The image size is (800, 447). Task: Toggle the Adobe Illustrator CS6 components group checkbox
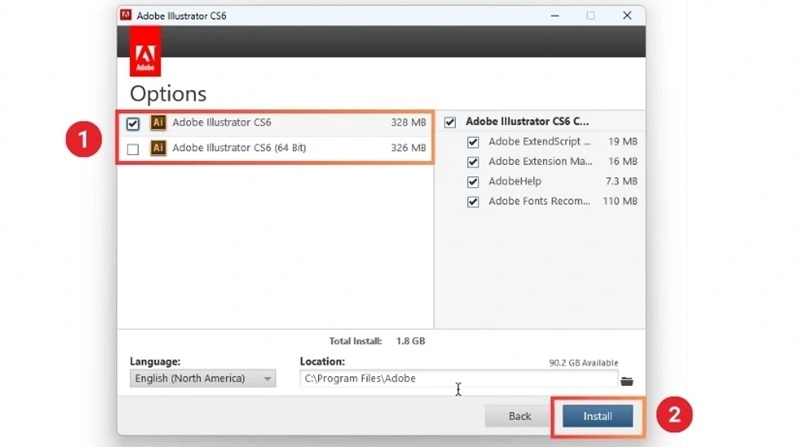tap(450, 122)
